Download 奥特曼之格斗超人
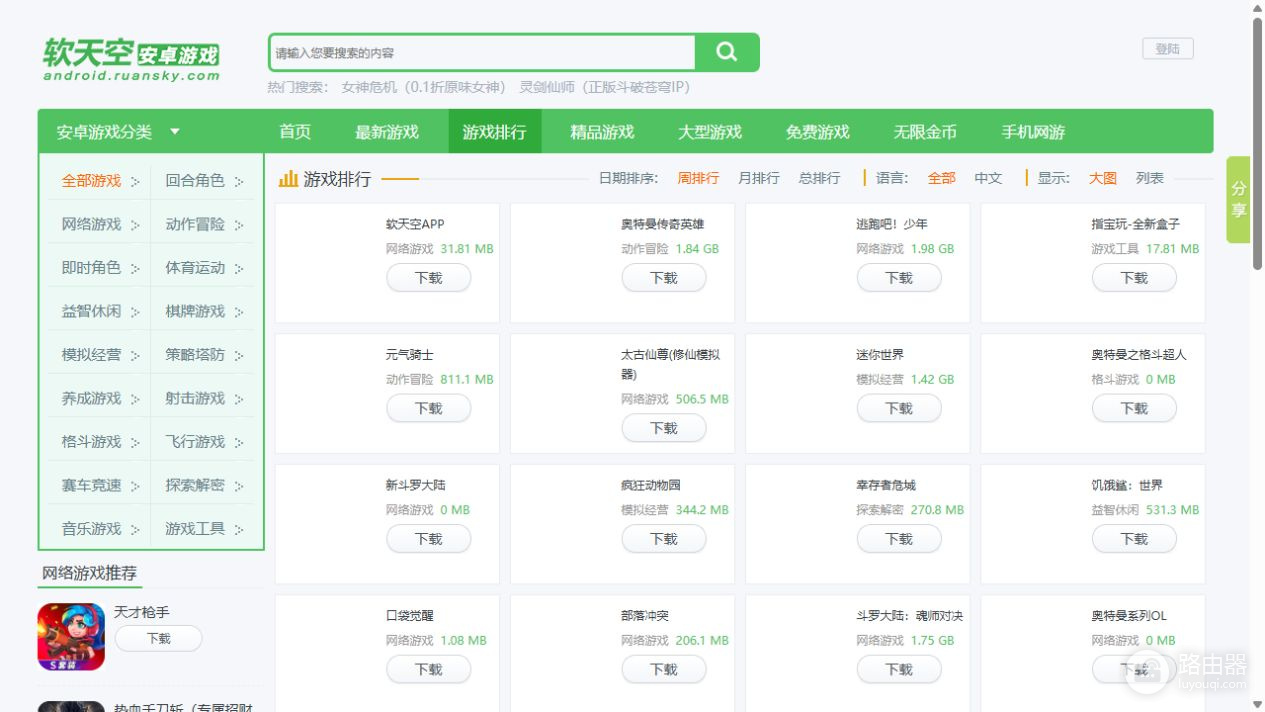The width and height of the screenshot is (1265, 712). point(1134,408)
